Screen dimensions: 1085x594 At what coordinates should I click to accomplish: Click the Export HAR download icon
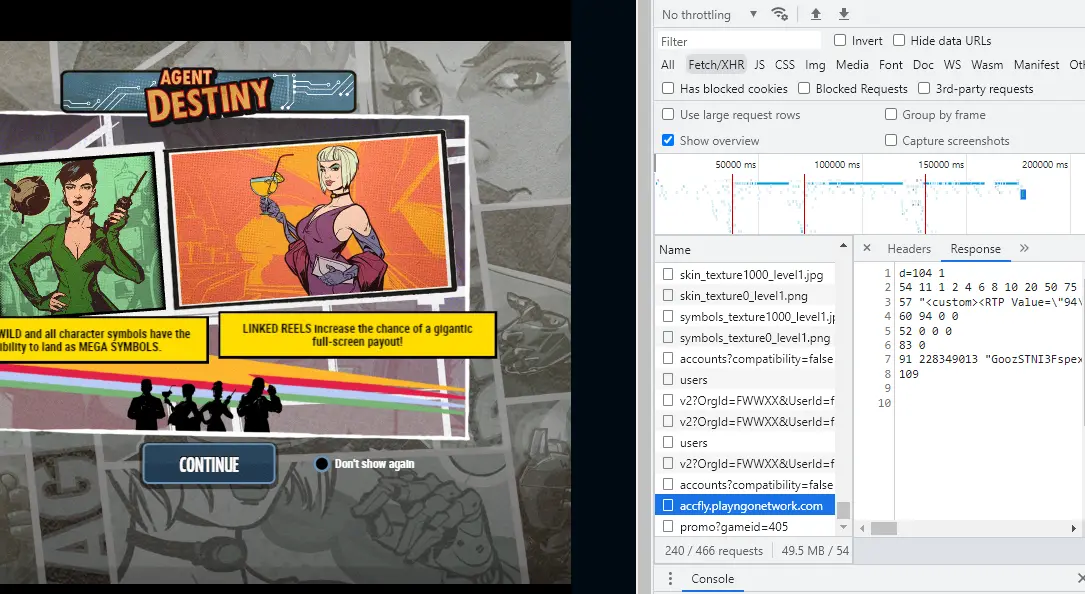point(844,14)
